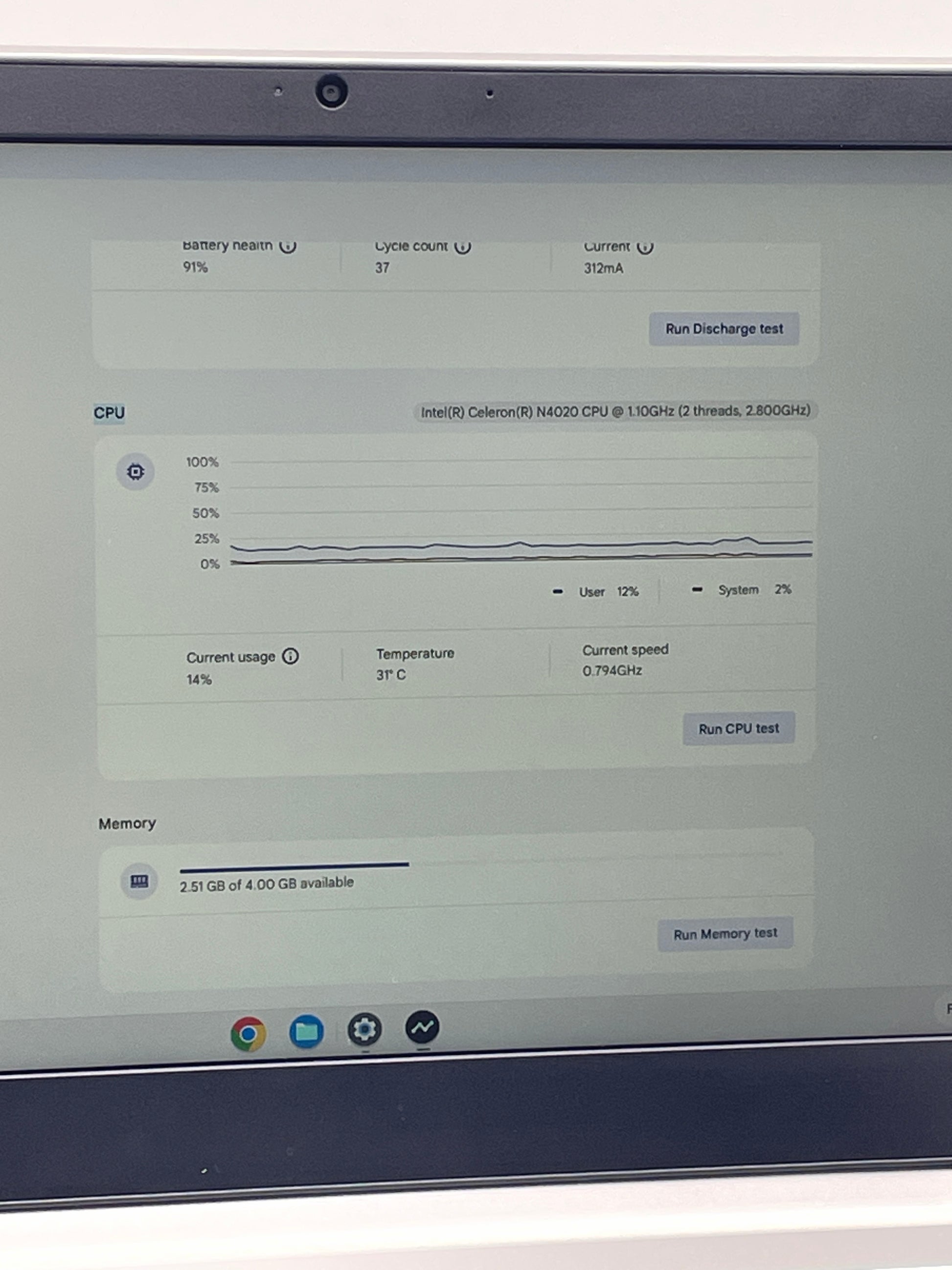The image size is (952, 1270).
Task: Click the CPU chip icon
Action: (136, 472)
